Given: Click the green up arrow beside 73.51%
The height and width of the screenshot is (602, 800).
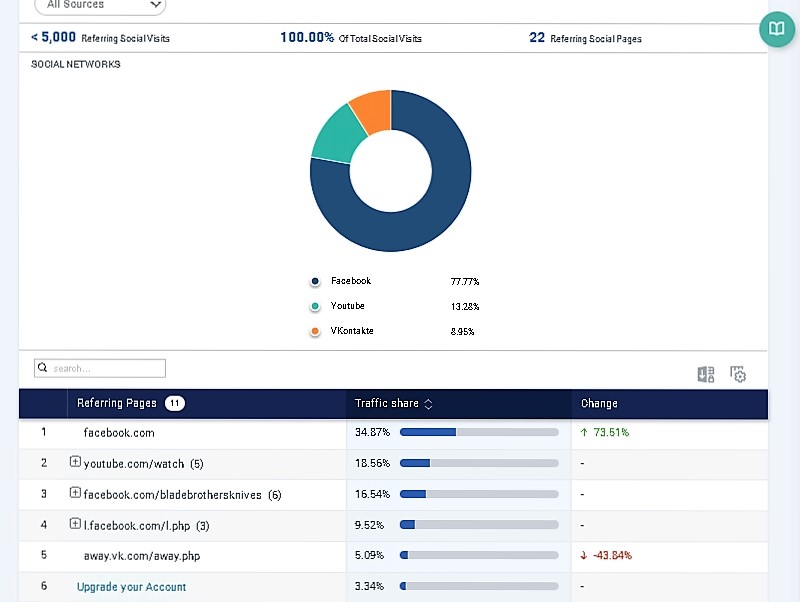Looking at the screenshot, I should pyautogui.click(x=584, y=433).
